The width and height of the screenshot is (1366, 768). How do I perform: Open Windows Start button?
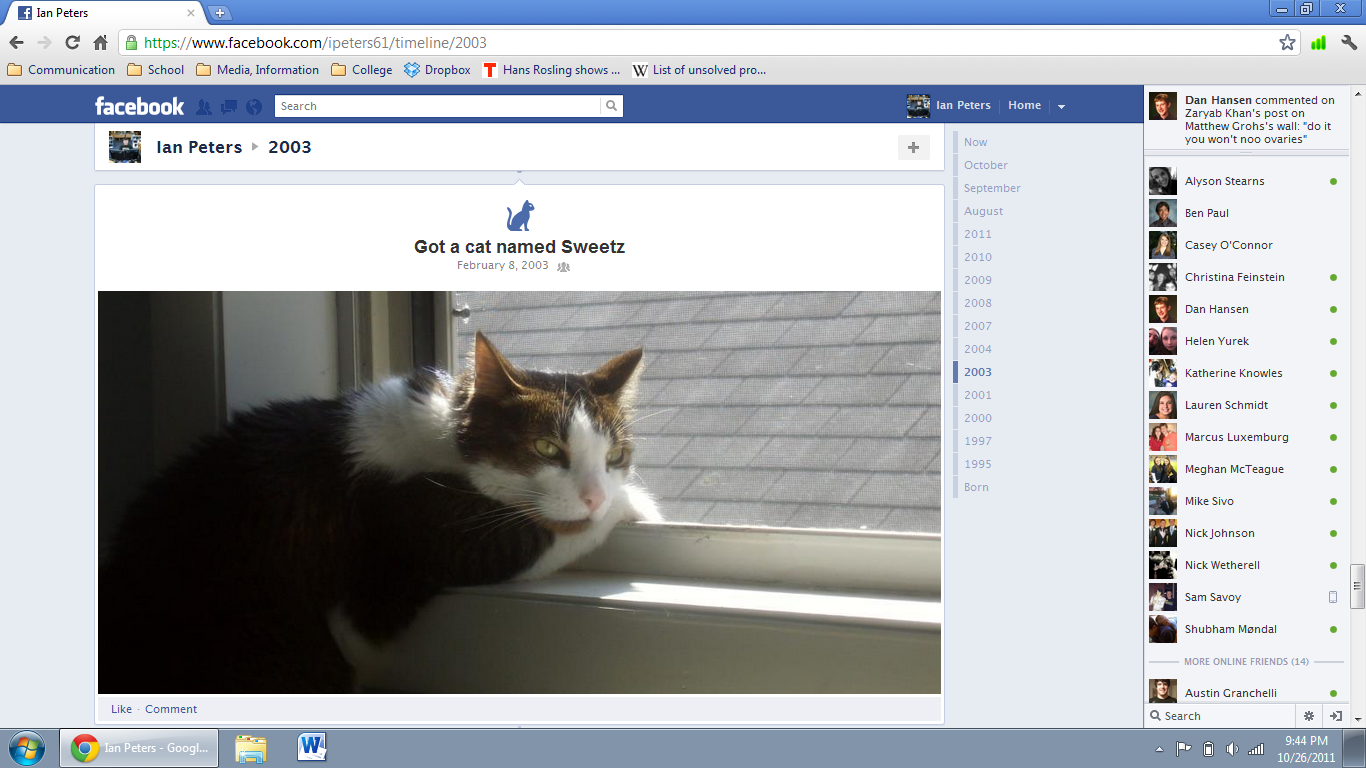click(x=26, y=748)
